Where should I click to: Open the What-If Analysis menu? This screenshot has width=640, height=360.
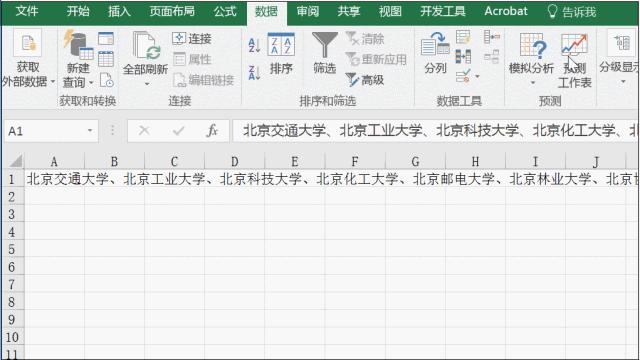coord(531,59)
